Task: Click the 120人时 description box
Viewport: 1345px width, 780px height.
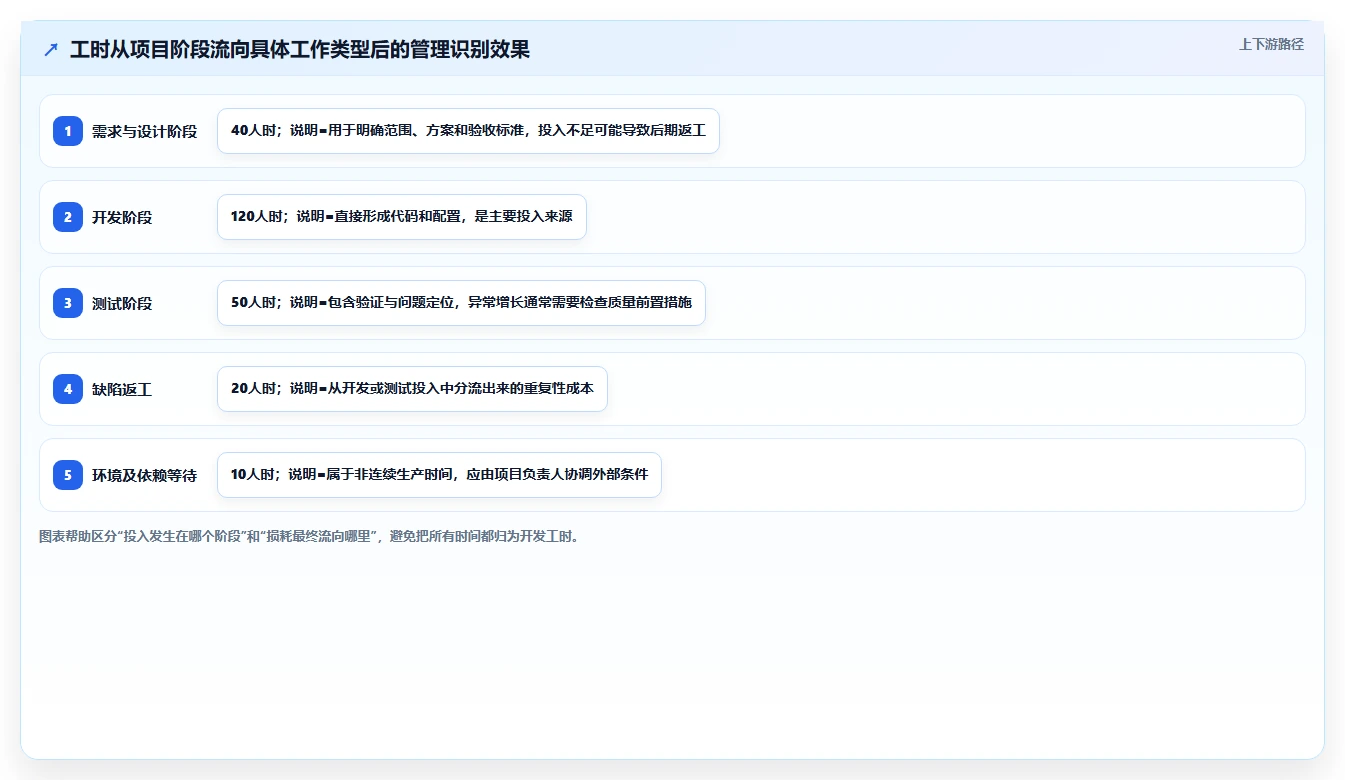Action: (x=402, y=217)
